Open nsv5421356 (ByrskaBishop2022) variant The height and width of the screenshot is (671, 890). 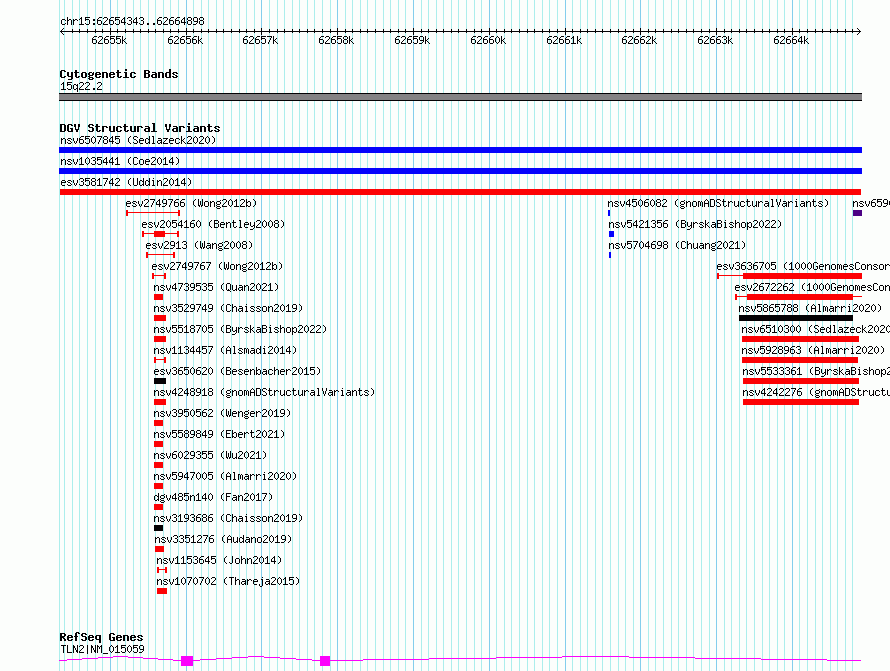tap(695, 224)
